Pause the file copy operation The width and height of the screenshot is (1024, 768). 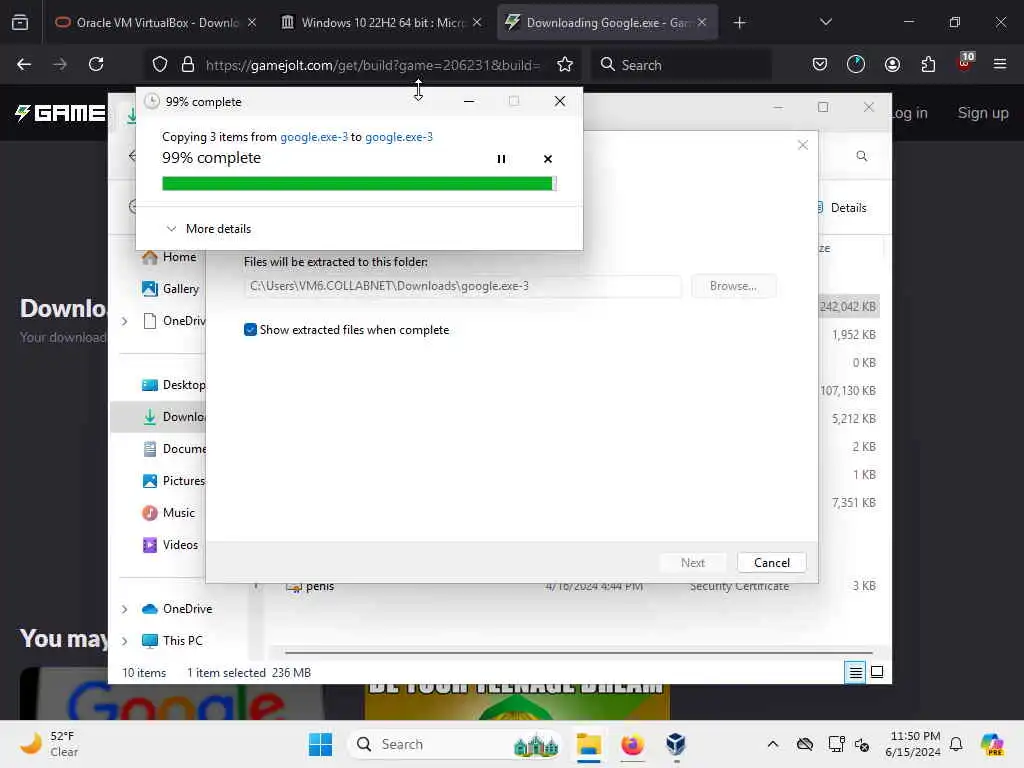501,159
